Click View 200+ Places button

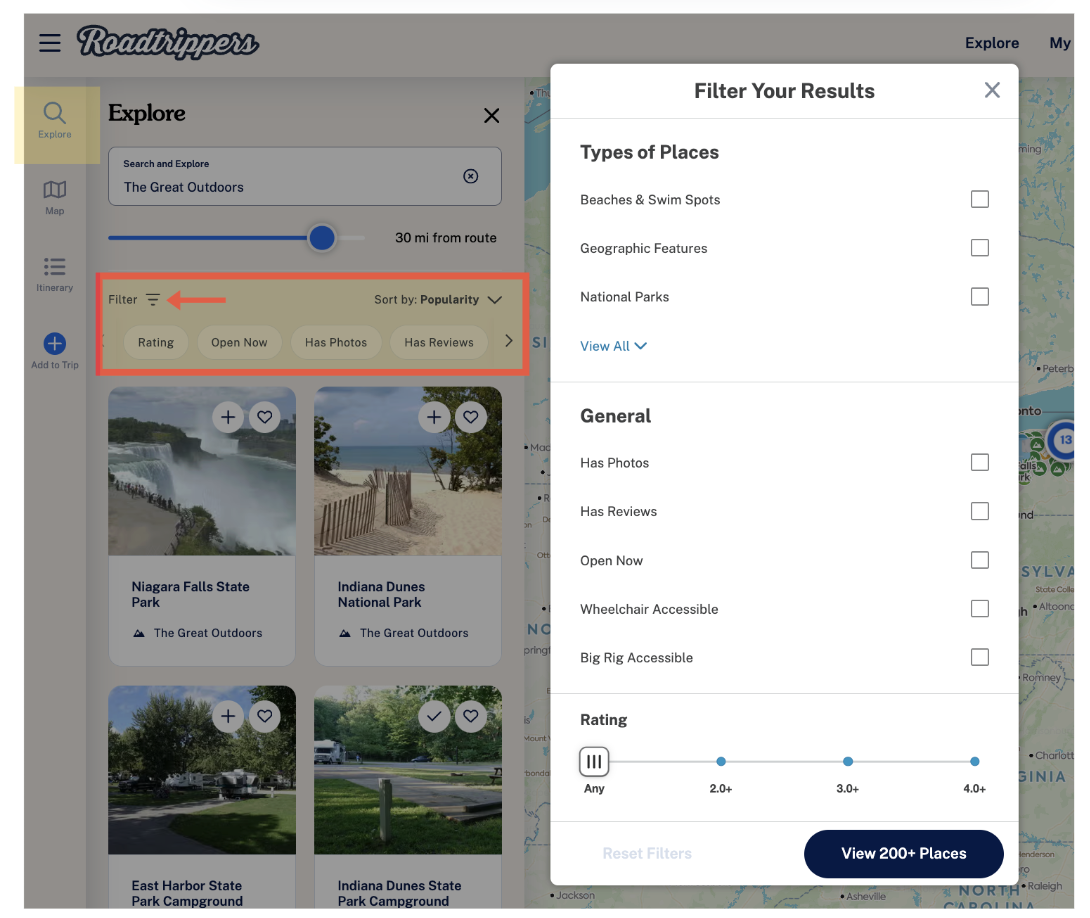click(x=904, y=853)
